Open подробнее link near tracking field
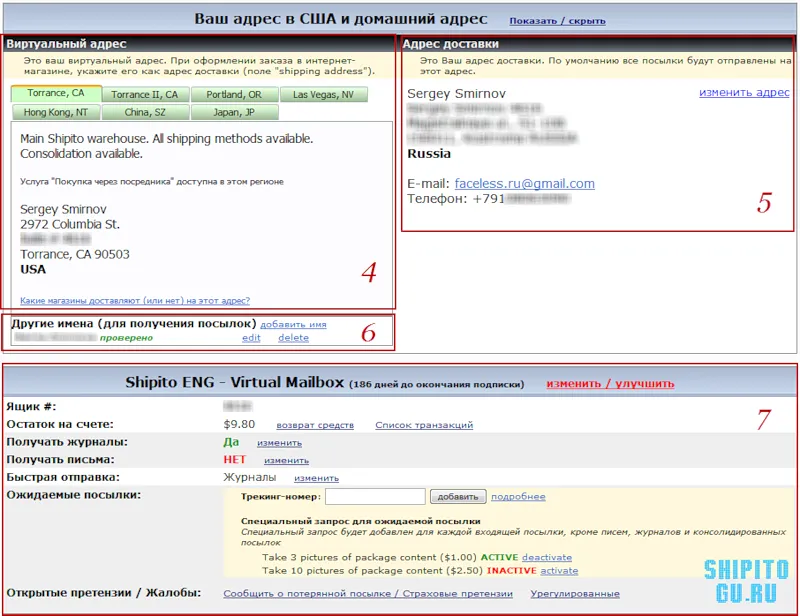This screenshot has height=616, width=800. coord(518,497)
